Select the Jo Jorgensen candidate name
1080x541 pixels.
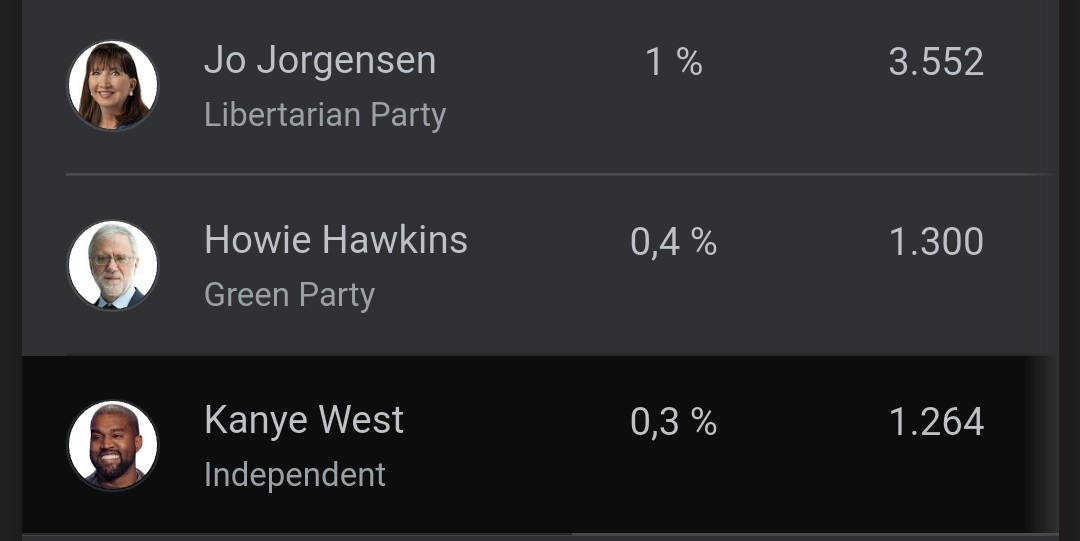coord(320,61)
